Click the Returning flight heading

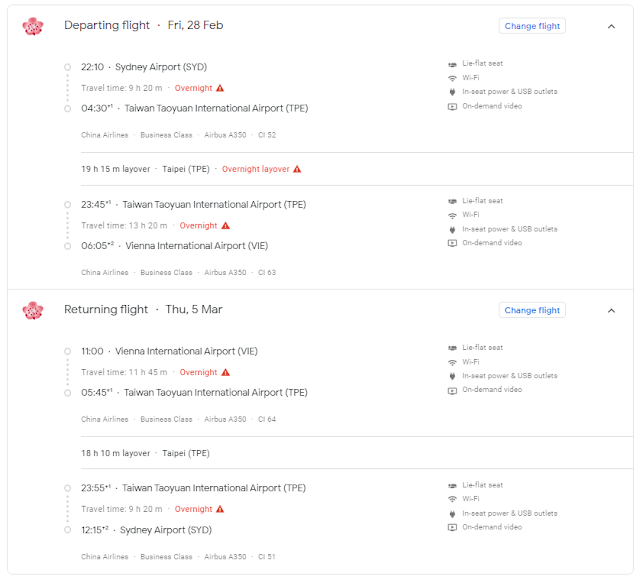(x=106, y=309)
